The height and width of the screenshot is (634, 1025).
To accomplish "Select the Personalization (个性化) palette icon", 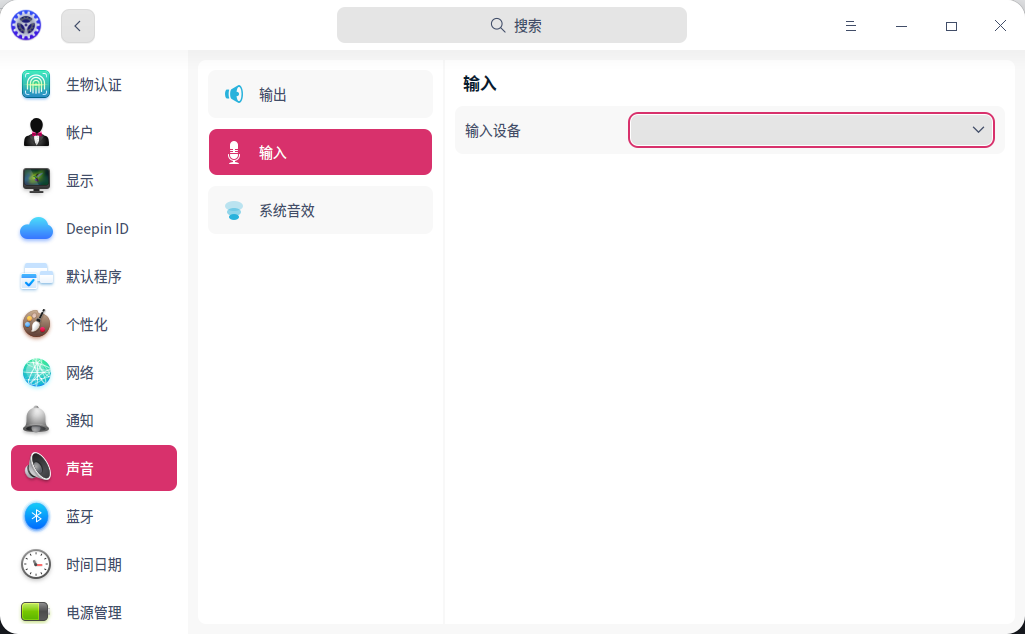I will [x=36, y=325].
